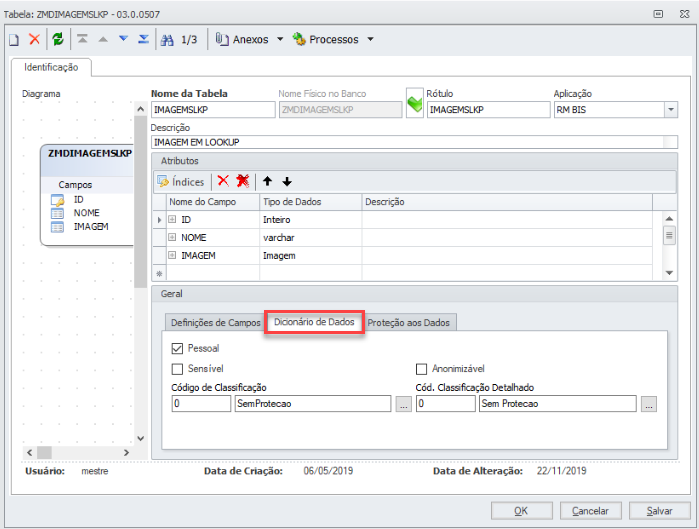Screen dimensions: 699x529
Task: Expand the IMAGEM row plus sign
Action: (x=172, y=255)
